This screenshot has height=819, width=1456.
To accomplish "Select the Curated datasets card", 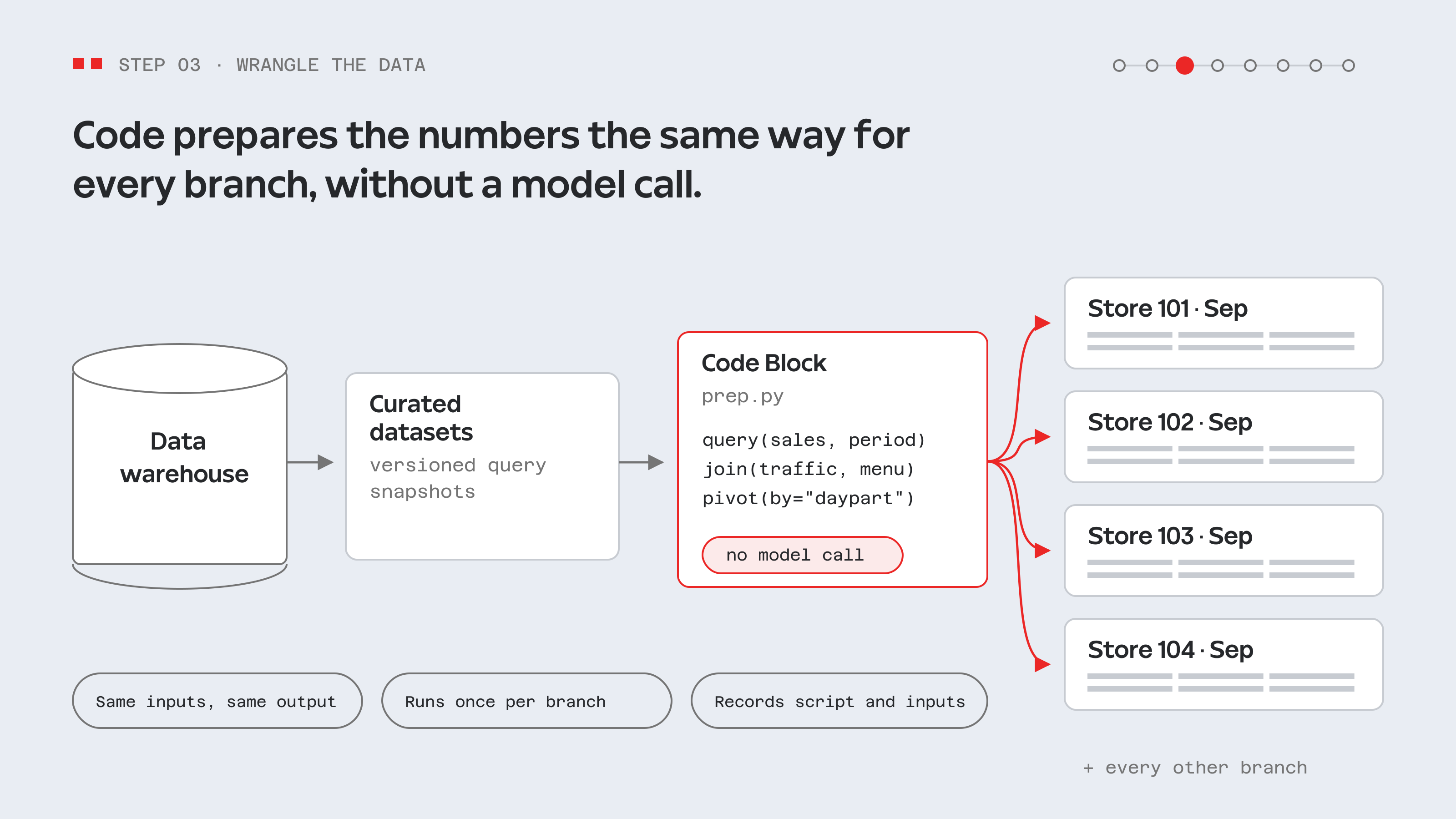I will pos(482,466).
